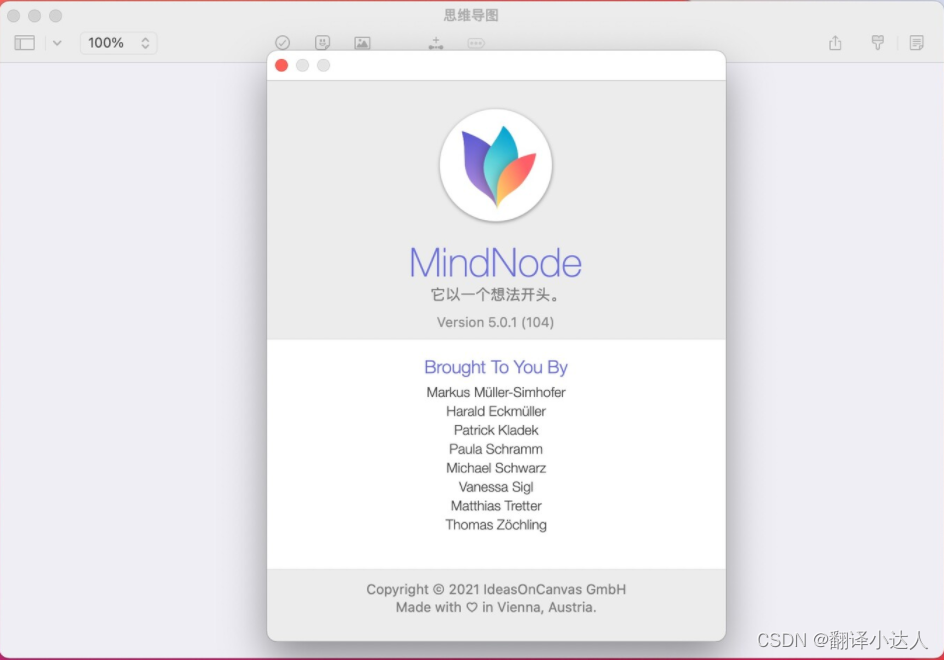
Task: Click the add node connection icon
Action: point(436,43)
